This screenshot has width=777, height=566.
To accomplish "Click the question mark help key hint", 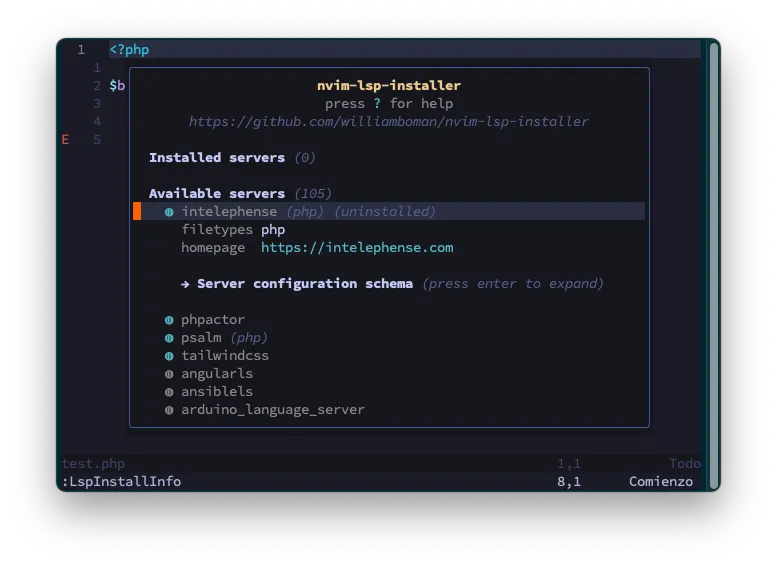I will pos(377,104).
